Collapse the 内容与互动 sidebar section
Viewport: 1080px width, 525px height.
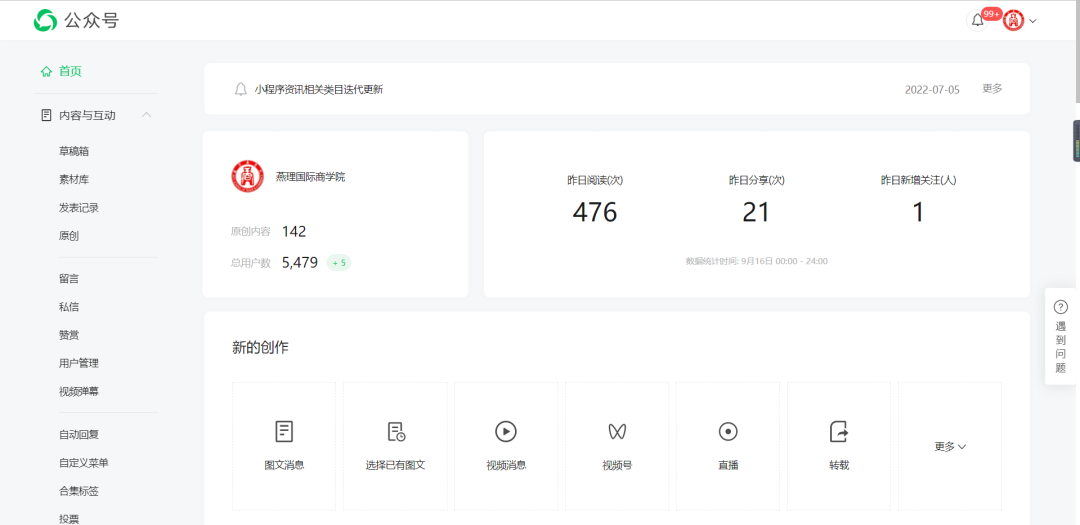coord(146,115)
